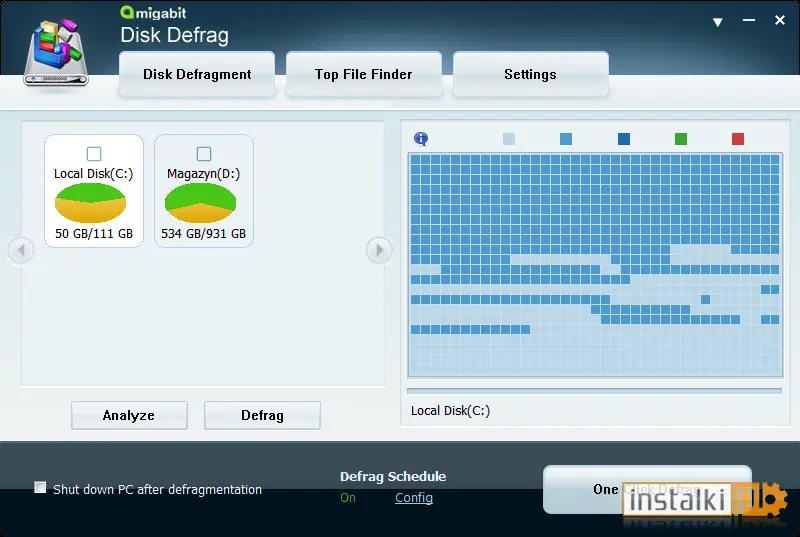Click the Defrag Schedule 'On' status text
Screen dimensions: 800x537
pos(348,498)
